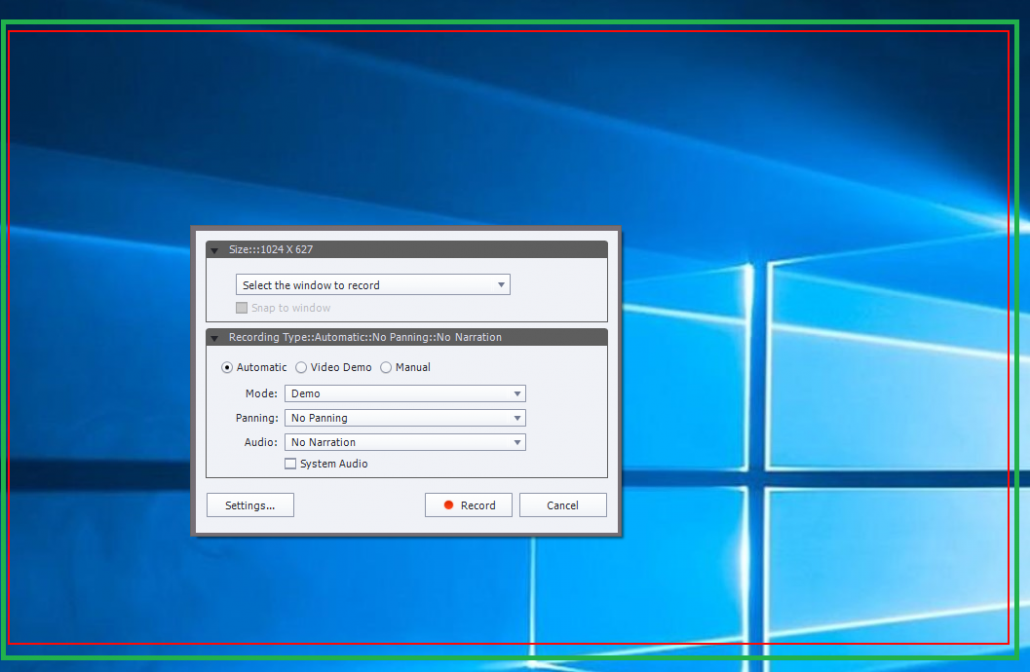Image resolution: width=1030 pixels, height=672 pixels.
Task: Collapse the Recording Type section triangle
Action: [x=214, y=338]
